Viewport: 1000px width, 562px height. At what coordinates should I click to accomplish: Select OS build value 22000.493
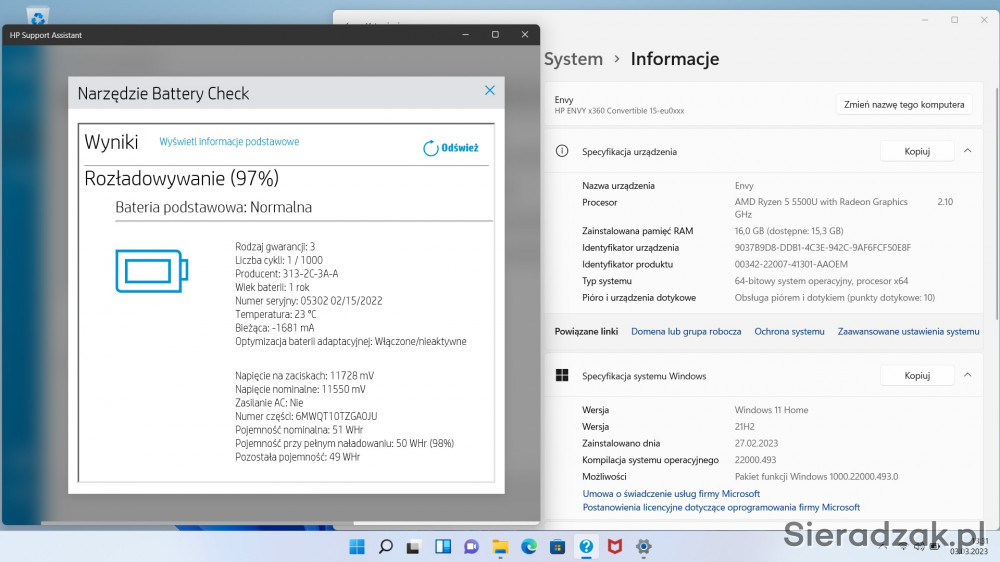coord(756,460)
